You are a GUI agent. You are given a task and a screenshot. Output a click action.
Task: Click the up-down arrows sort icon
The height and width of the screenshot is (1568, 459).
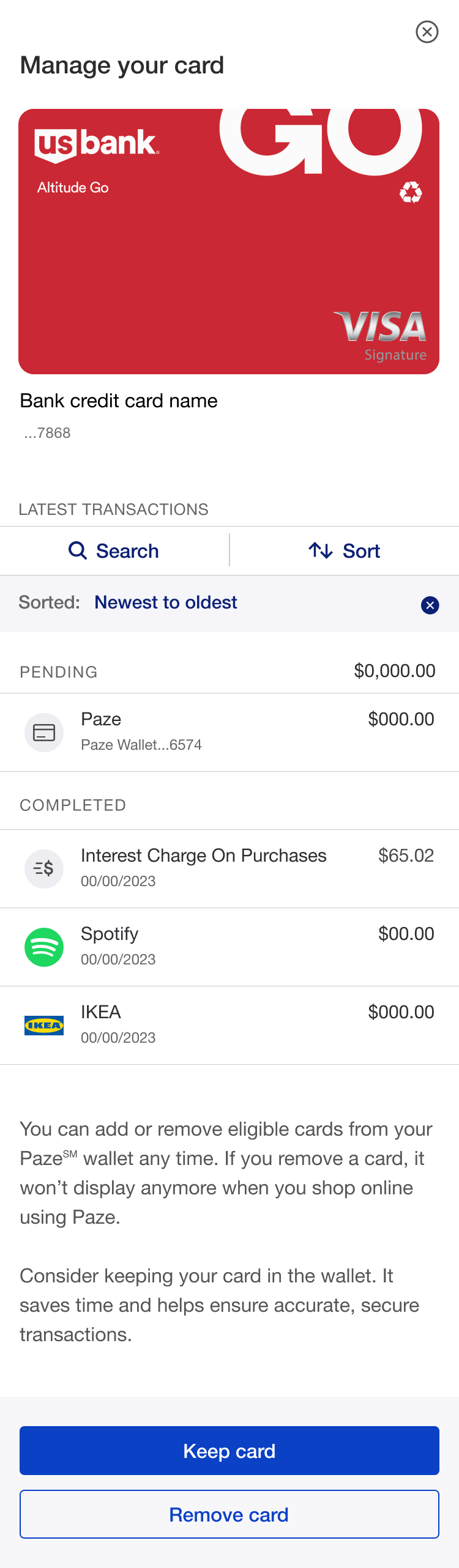pos(321,550)
